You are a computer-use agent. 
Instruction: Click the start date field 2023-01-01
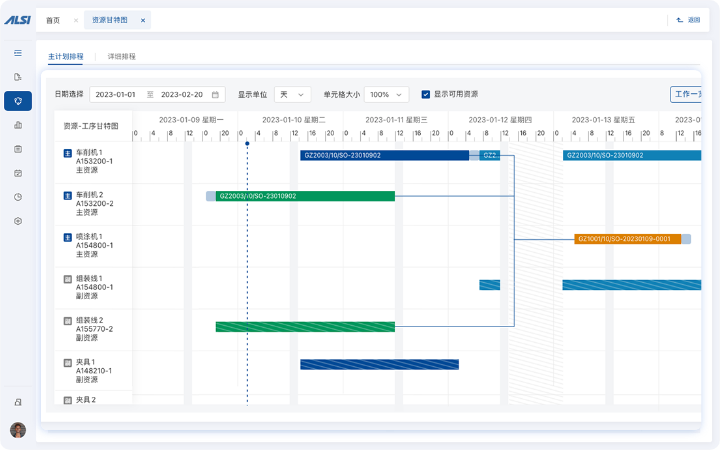point(116,95)
